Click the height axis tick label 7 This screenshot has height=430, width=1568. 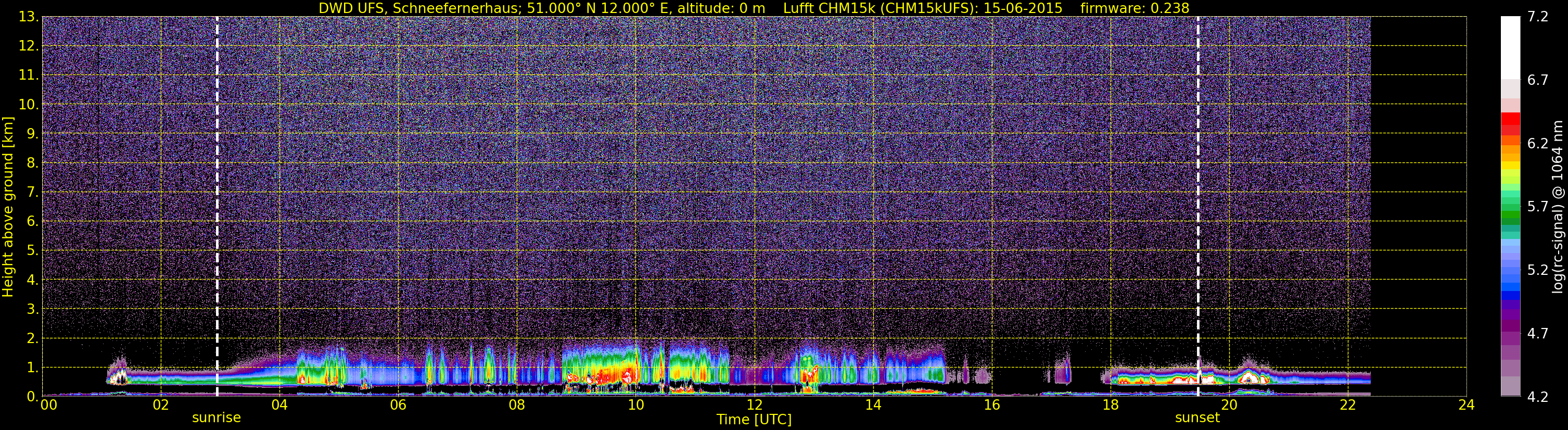32,193
